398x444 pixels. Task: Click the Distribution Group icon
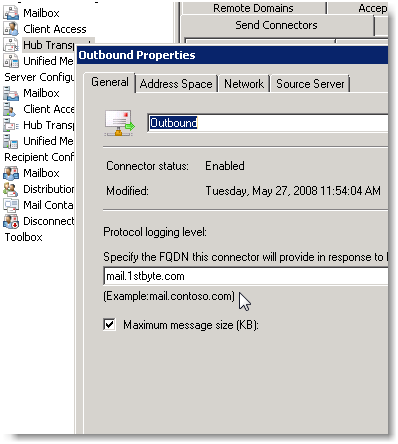(x=10, y=189)
